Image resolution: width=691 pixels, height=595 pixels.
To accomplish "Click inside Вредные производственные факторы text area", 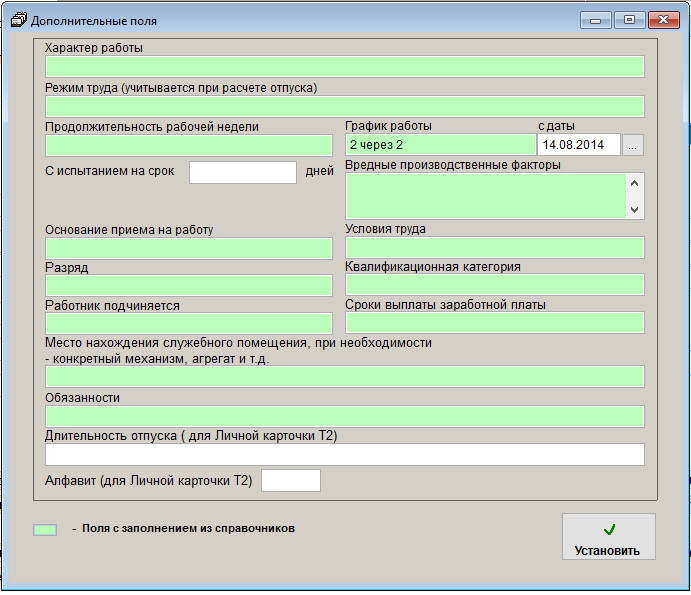I will (485, 196).
